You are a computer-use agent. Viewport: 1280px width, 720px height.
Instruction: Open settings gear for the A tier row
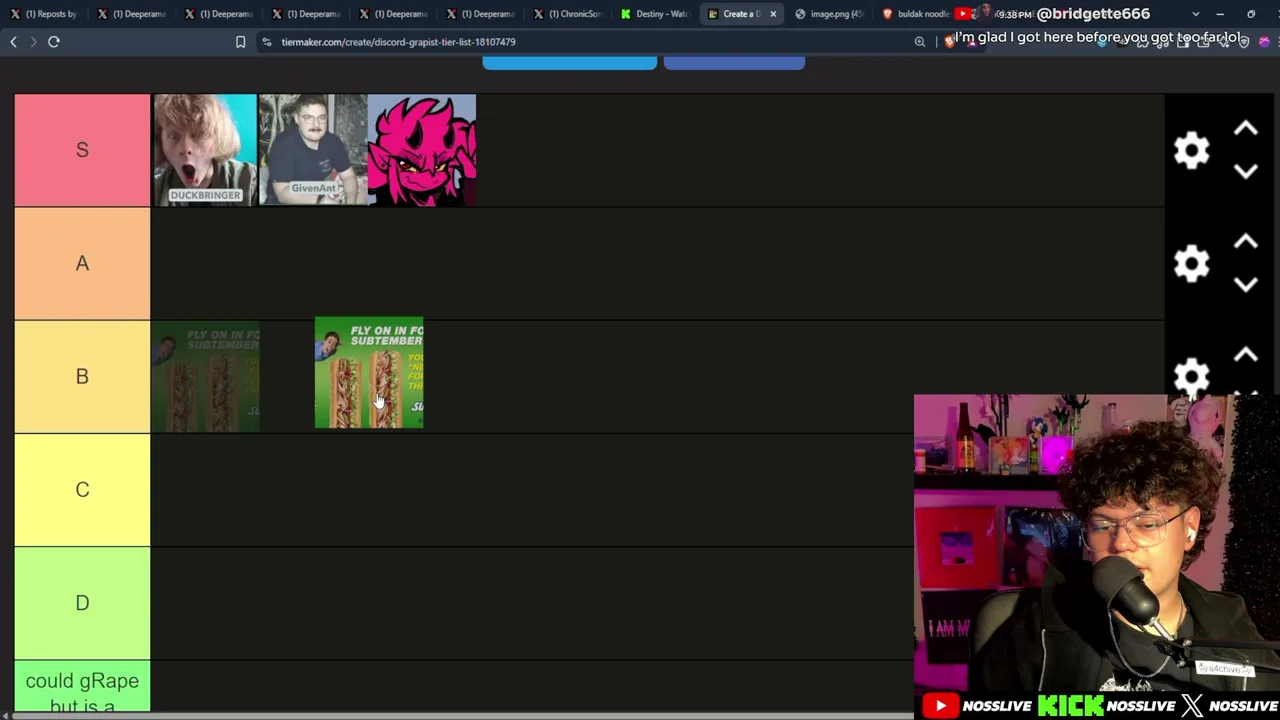pos(1191,263)
